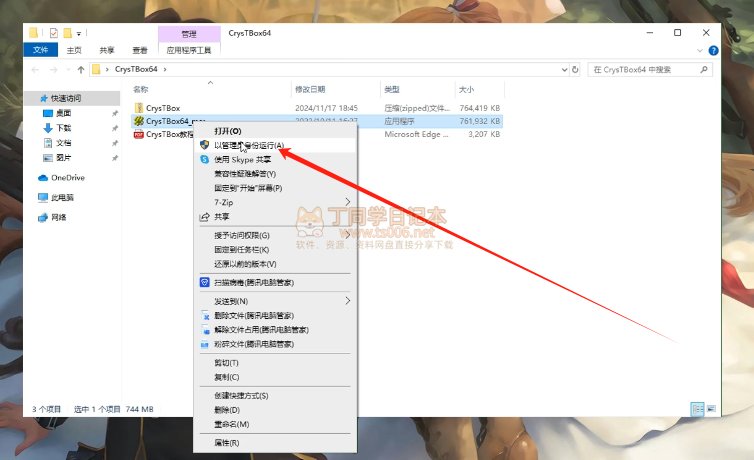Viewport: 754px width, 460px height.
Task: Go up one folder level arrow
Action: pyautogui.click(x=81, y=70)
